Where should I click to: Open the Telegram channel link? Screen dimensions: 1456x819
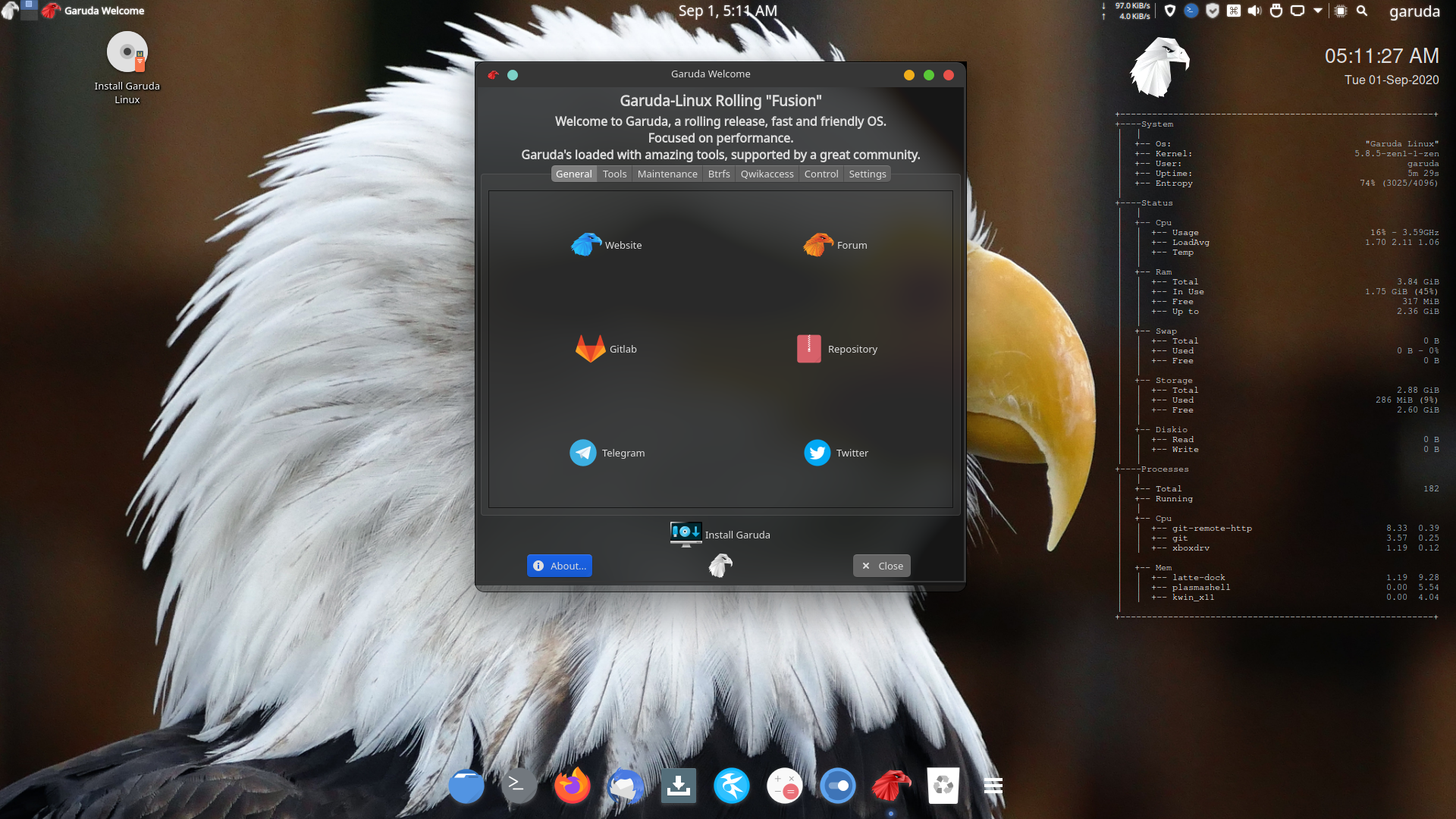pos(607,453)
